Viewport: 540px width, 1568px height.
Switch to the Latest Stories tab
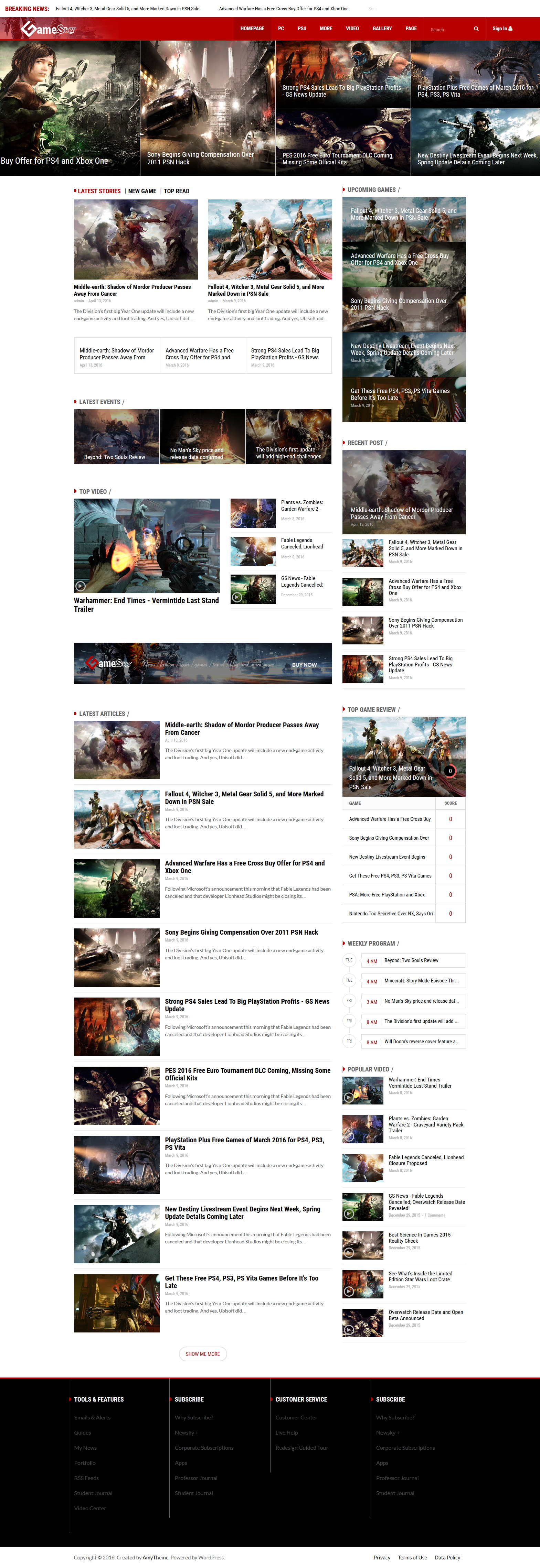pyautogui.click(x=99, y=191)
